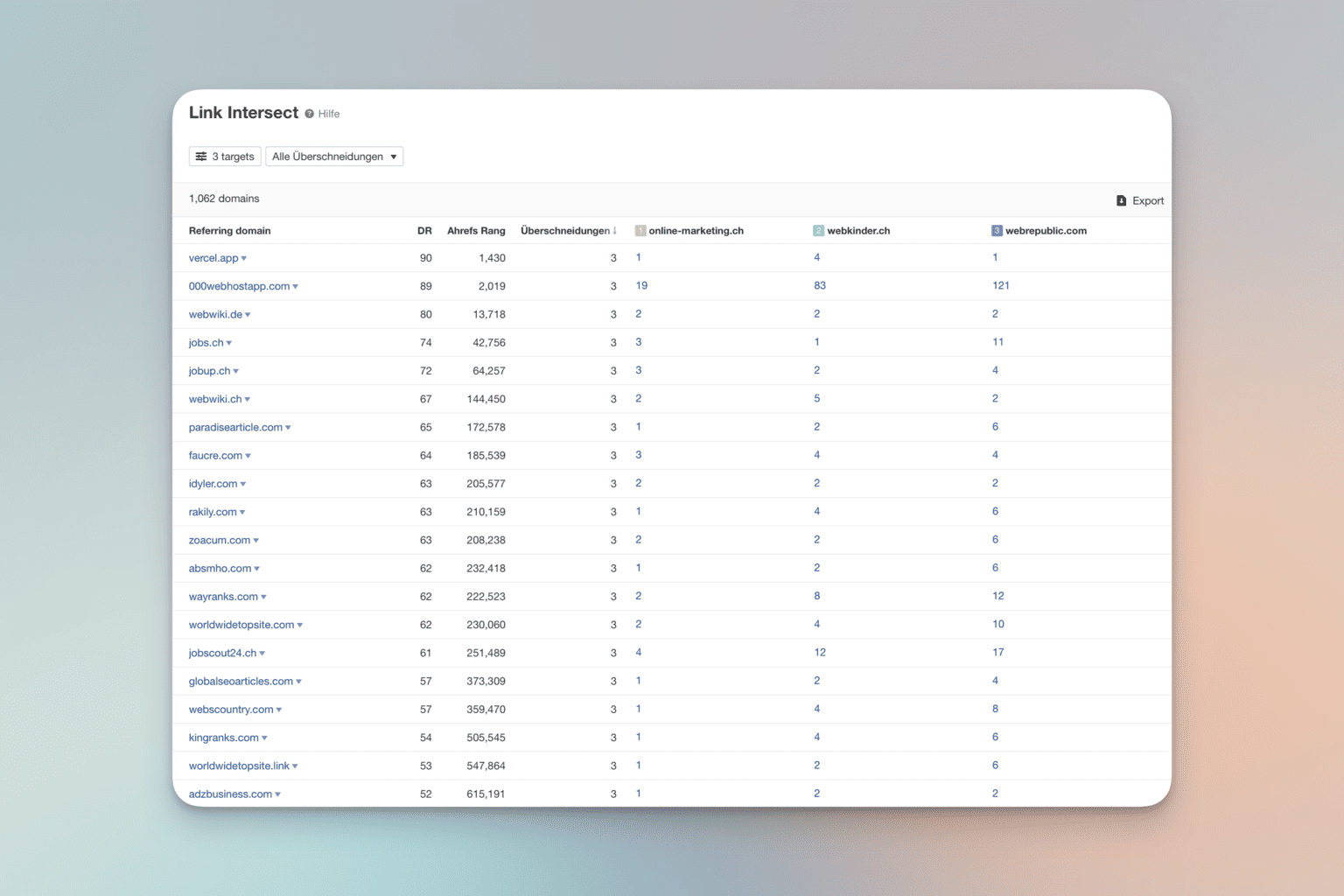Screen dimensions: 1344x896
Task: Click online-marketing.ch count 19 for 000webhostapp.com
Action: point(641,285)
